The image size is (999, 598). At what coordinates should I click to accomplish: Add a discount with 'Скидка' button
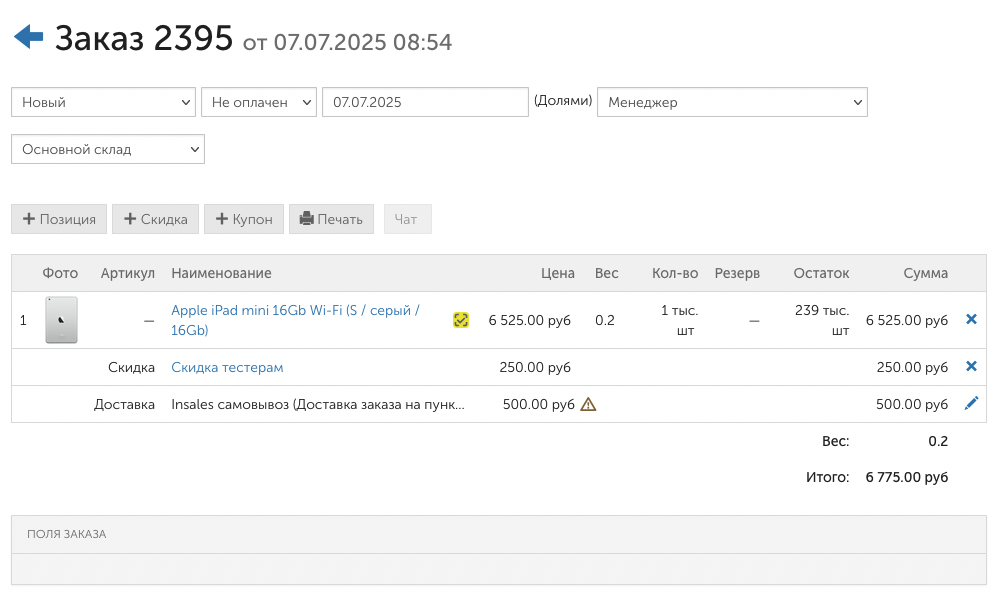tap(155, 219)
